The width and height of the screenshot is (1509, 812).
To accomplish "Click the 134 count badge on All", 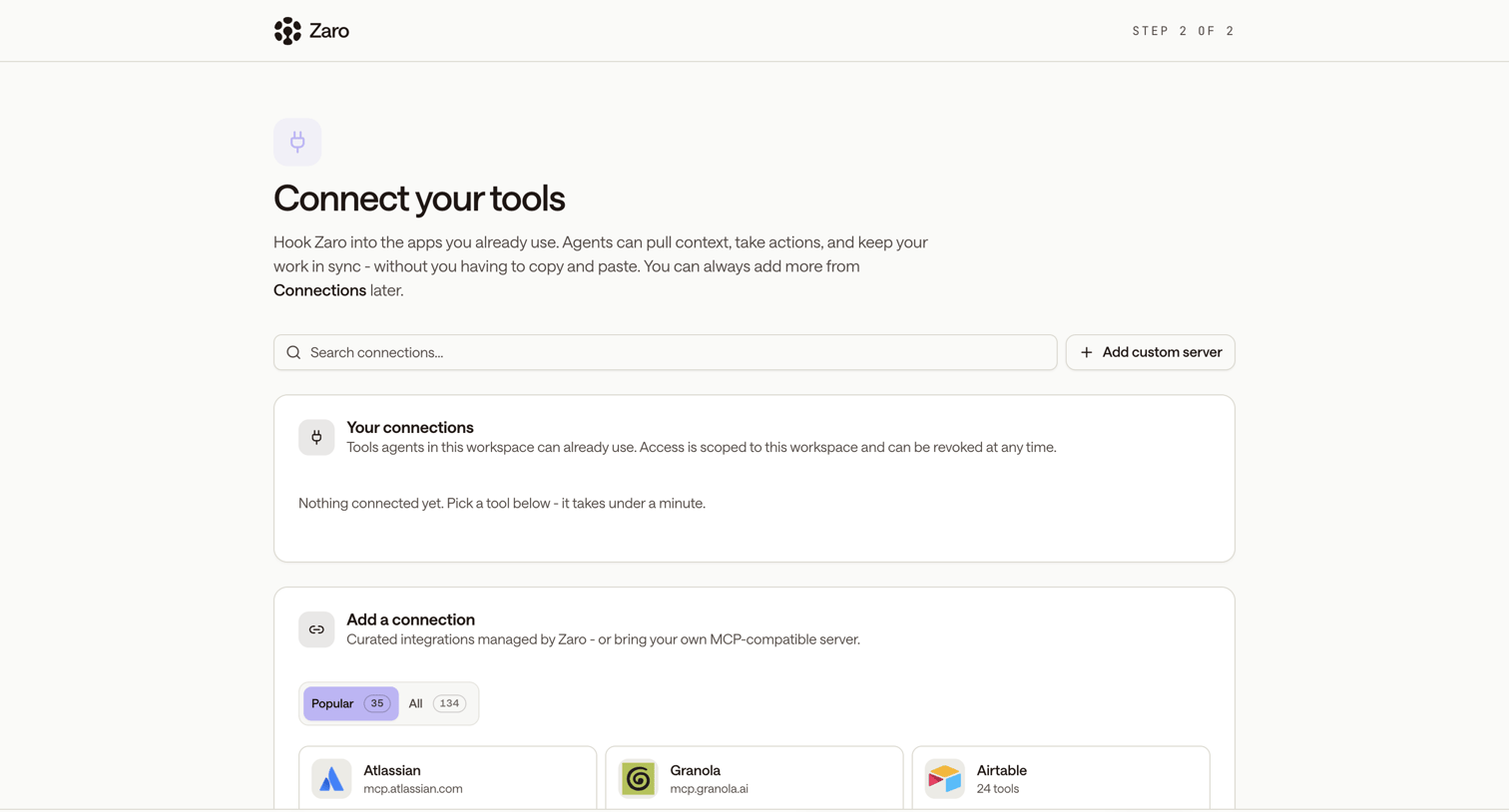I will coord(449,703).
